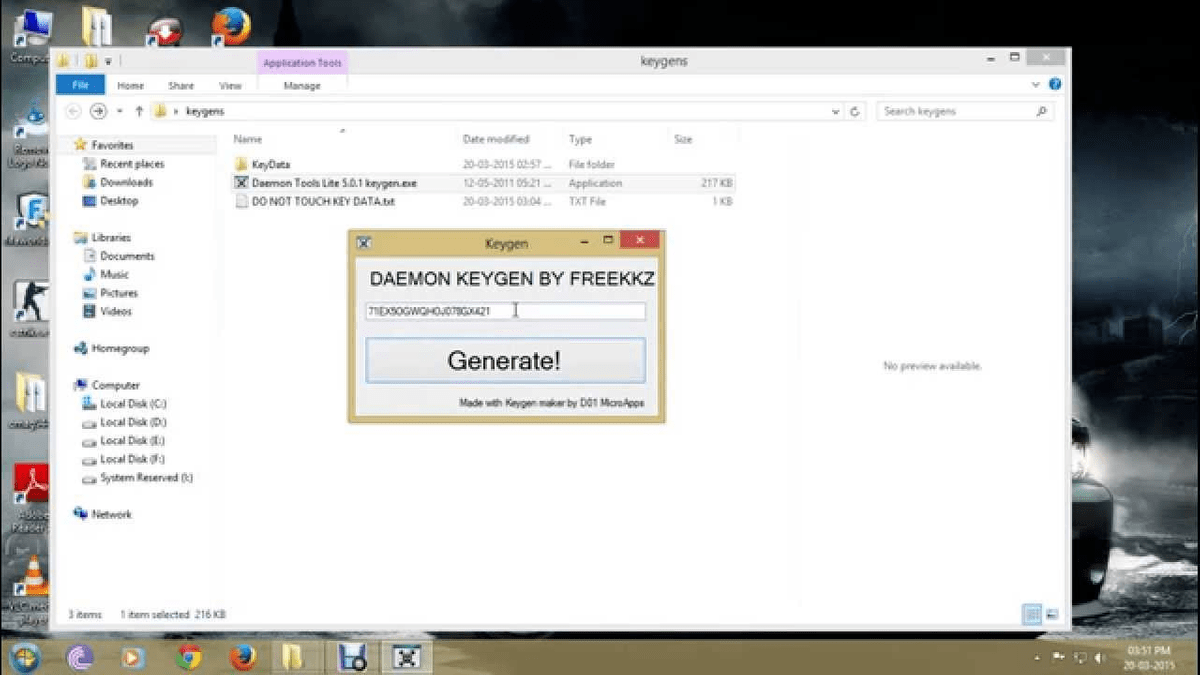Click the keygen app icon on the taskbar
The image size is (1200, 675).
408,659
